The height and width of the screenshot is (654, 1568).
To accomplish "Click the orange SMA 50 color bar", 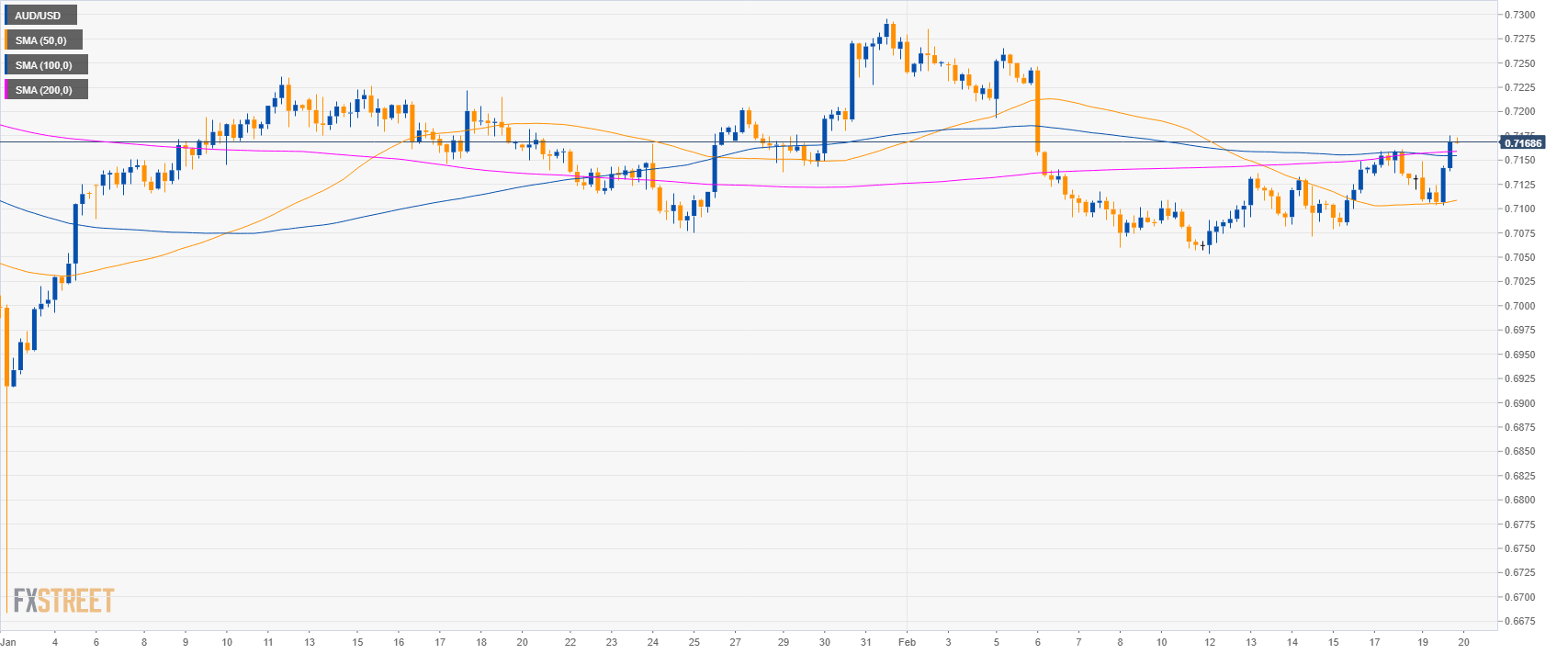I will pos(6,40).
